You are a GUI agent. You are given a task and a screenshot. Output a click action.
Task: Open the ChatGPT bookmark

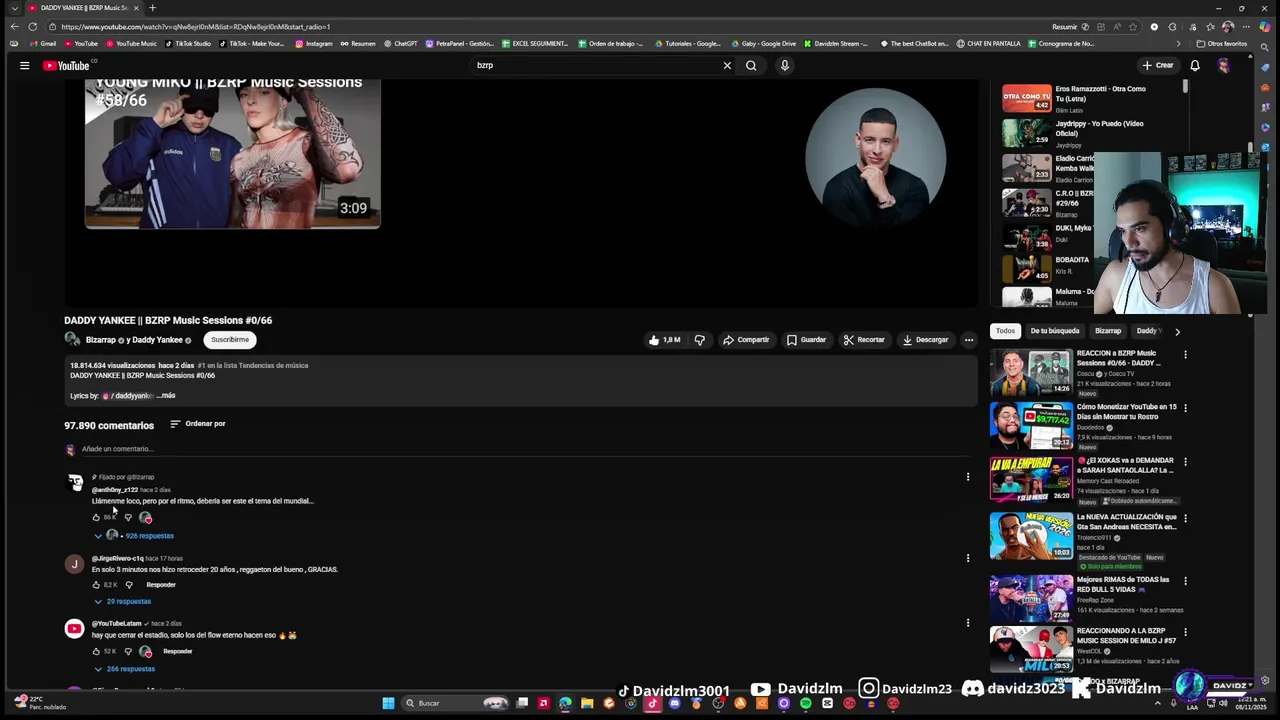click(400, 44)
